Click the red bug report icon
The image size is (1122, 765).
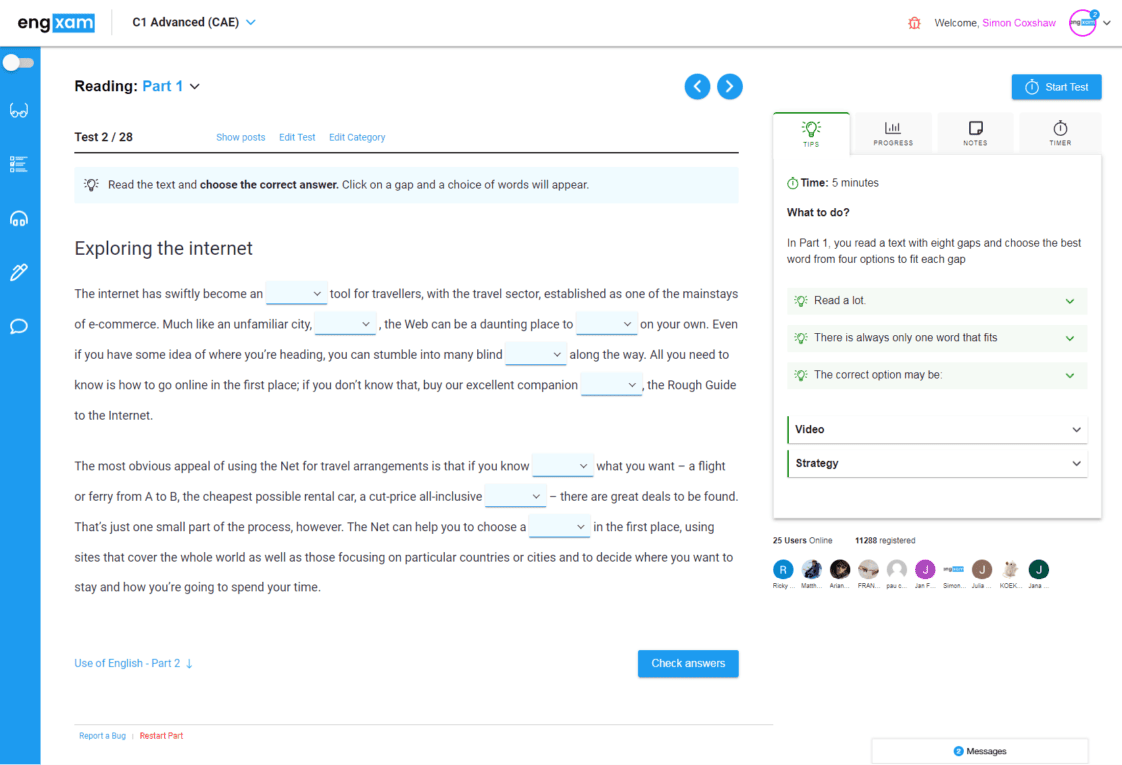914,23
